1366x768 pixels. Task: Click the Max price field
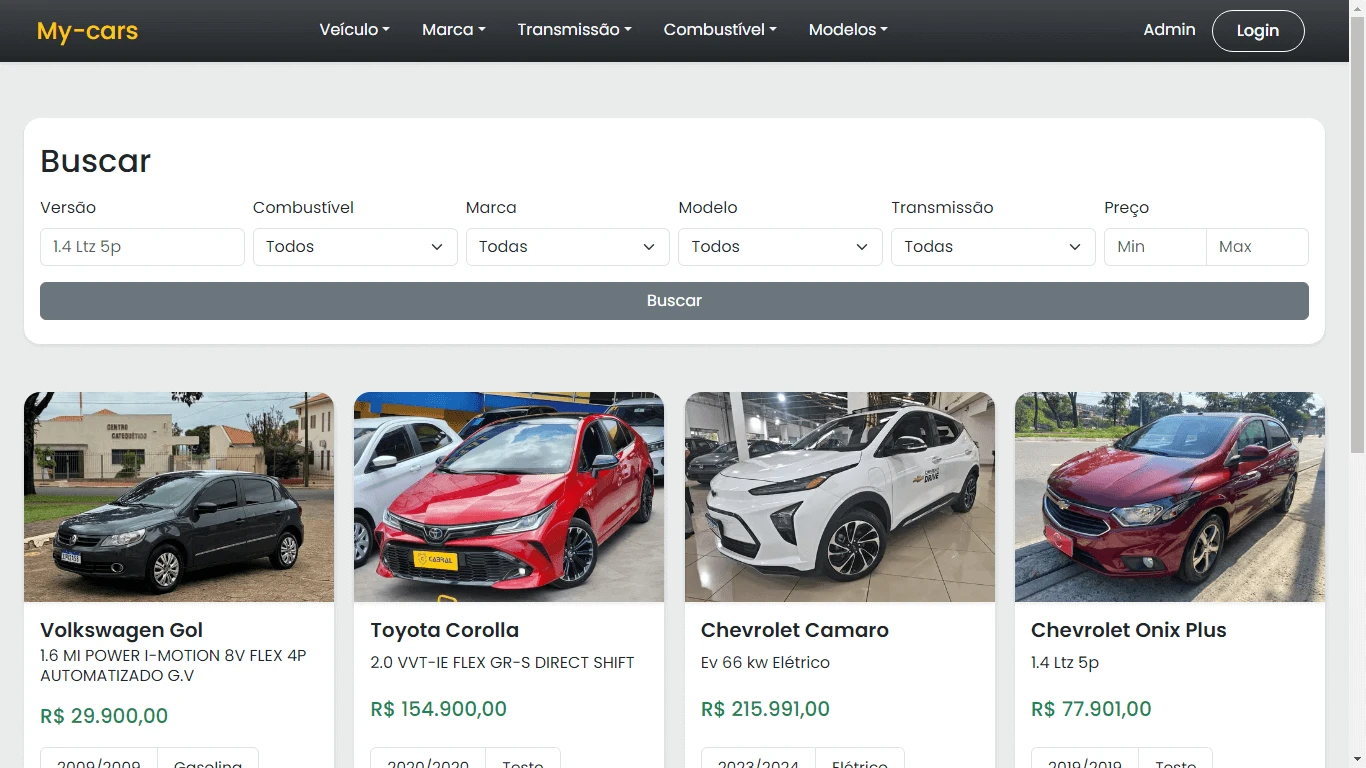[1258, 246]
